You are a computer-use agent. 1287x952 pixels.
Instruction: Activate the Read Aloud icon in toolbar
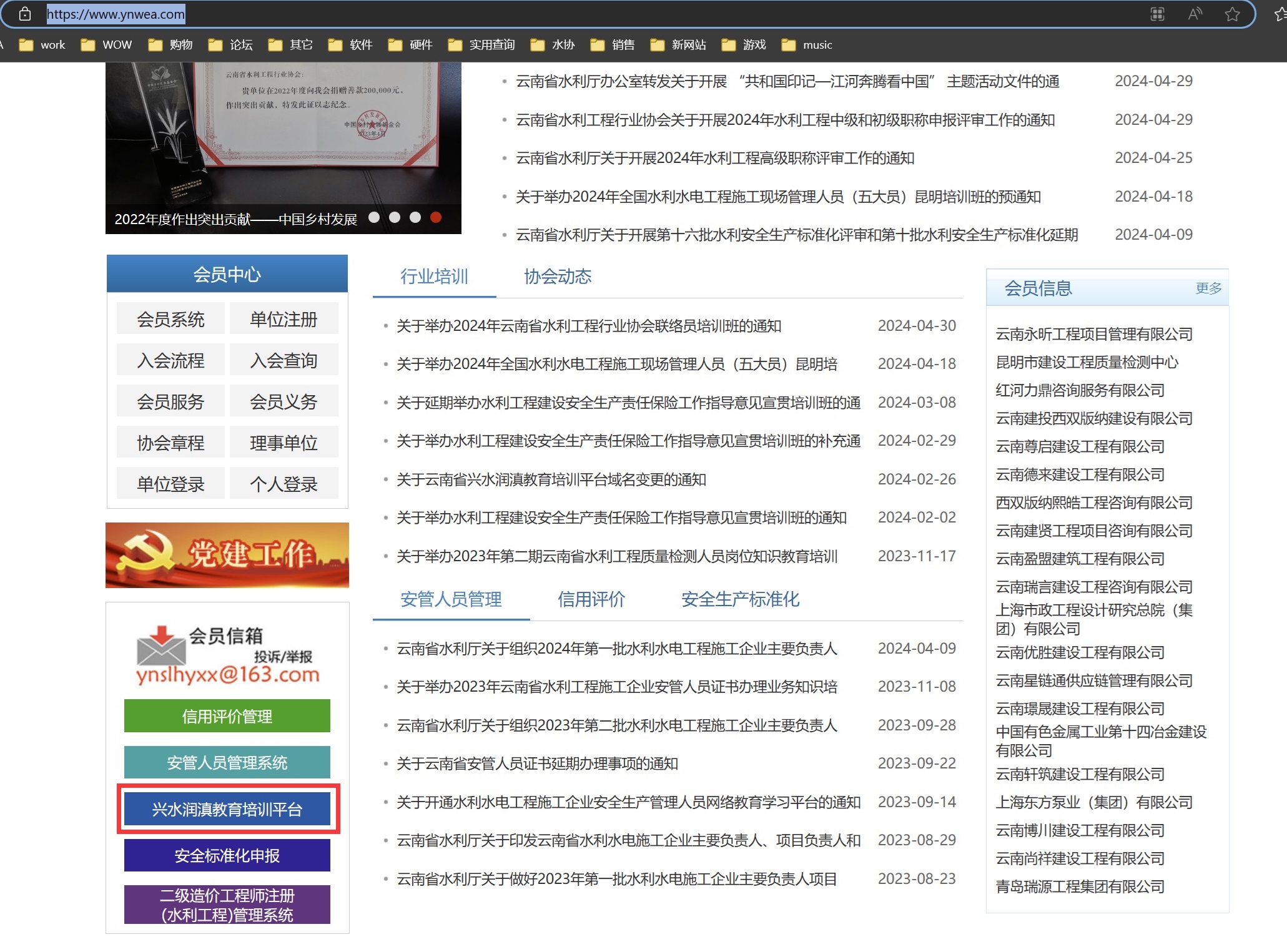point(1195,14)
